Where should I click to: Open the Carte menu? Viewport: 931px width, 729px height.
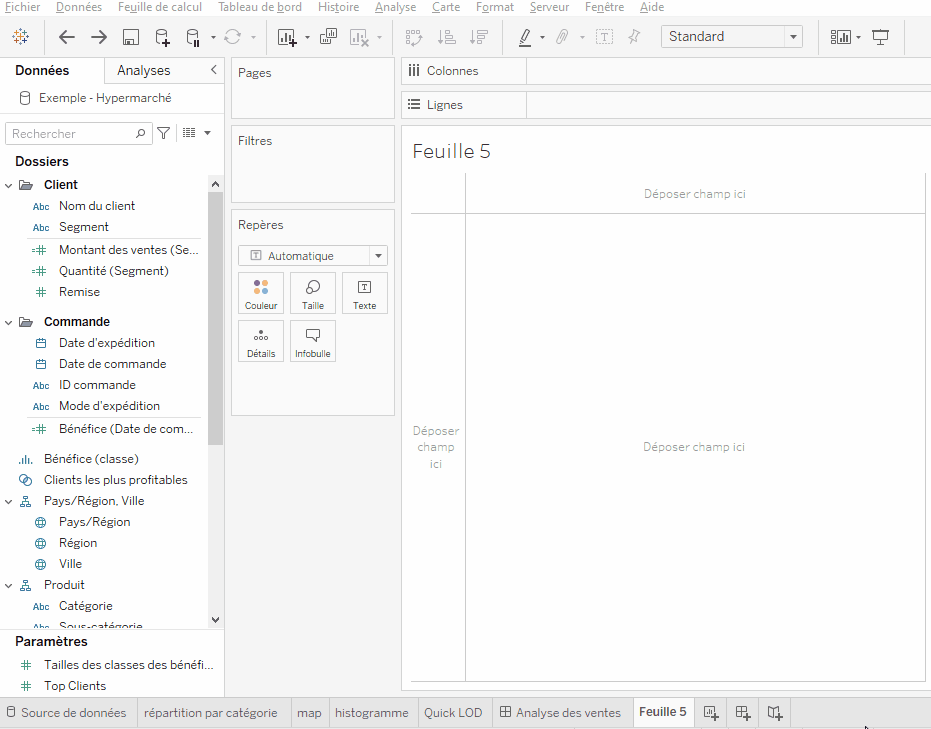click(446, 7)
